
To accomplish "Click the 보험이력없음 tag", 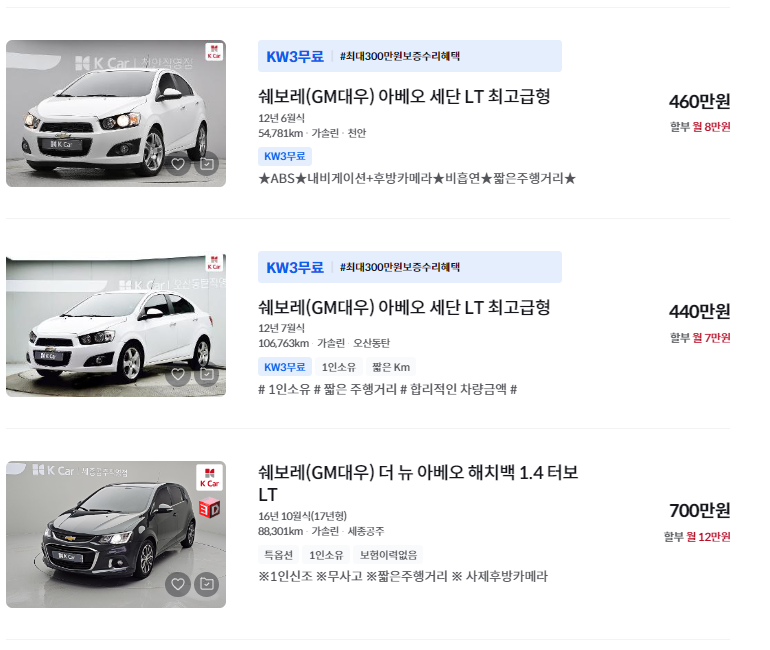I will (388, 555).
